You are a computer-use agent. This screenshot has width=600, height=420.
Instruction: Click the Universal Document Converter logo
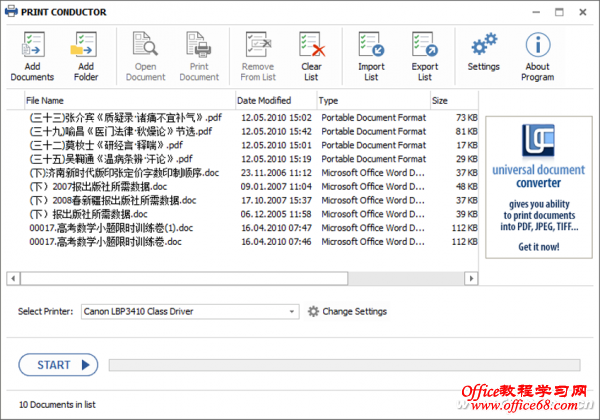click(x=538, y=140)
